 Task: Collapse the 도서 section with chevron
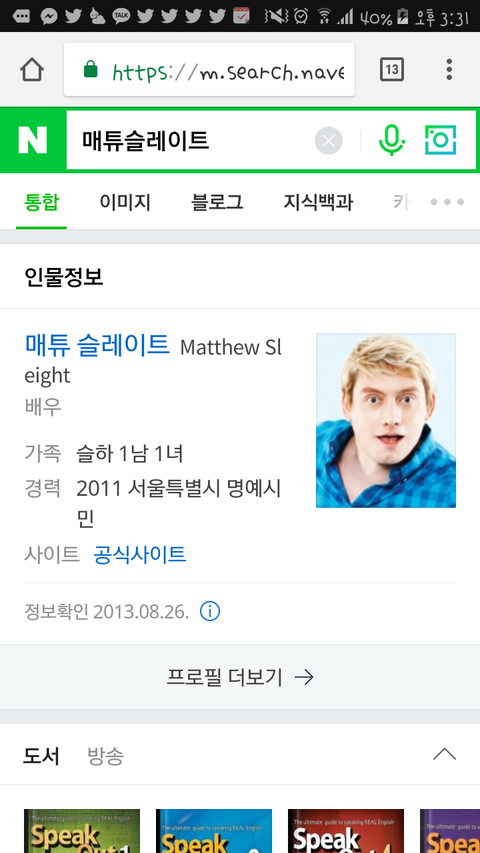pyautogui.click(x=445, y=755)
